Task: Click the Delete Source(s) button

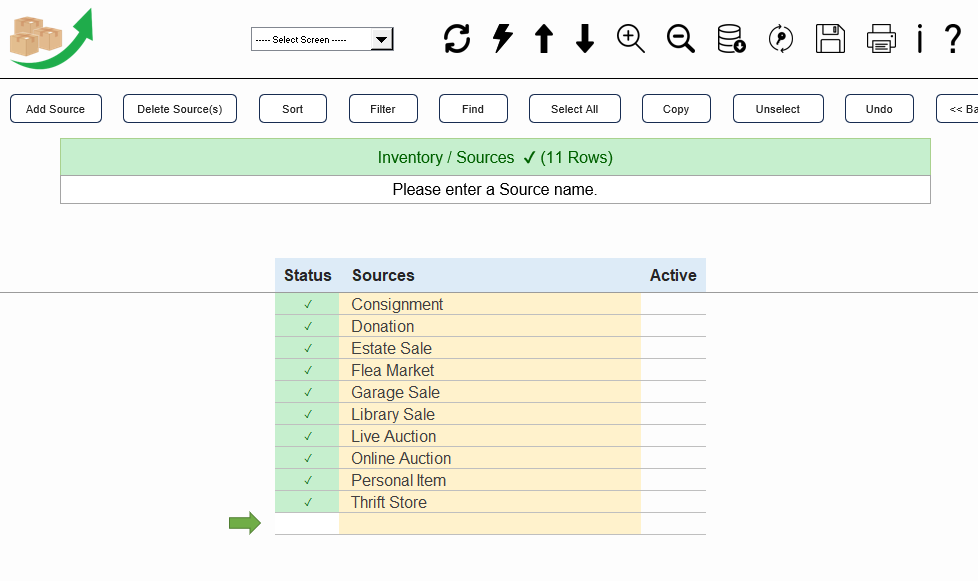Action: point(180,108)
